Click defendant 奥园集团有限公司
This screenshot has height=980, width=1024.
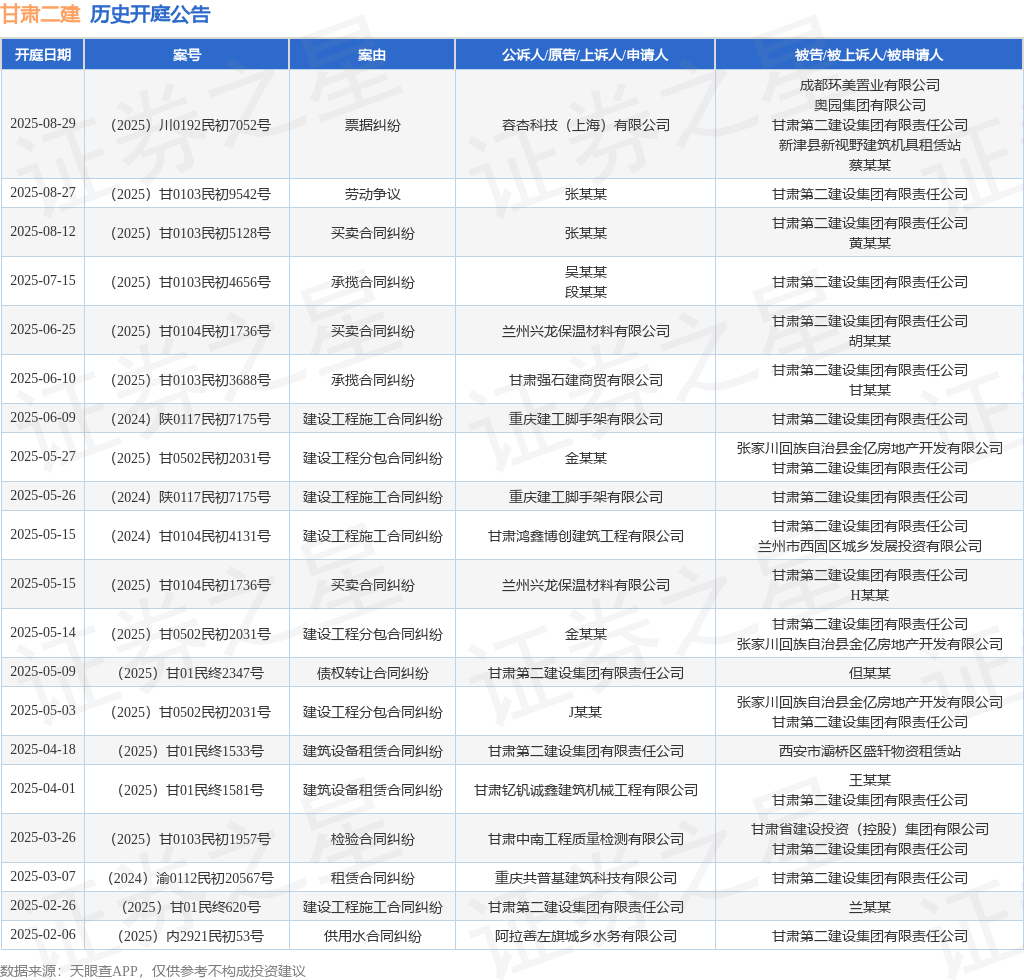pyautogui.click(x=870, y=105)
